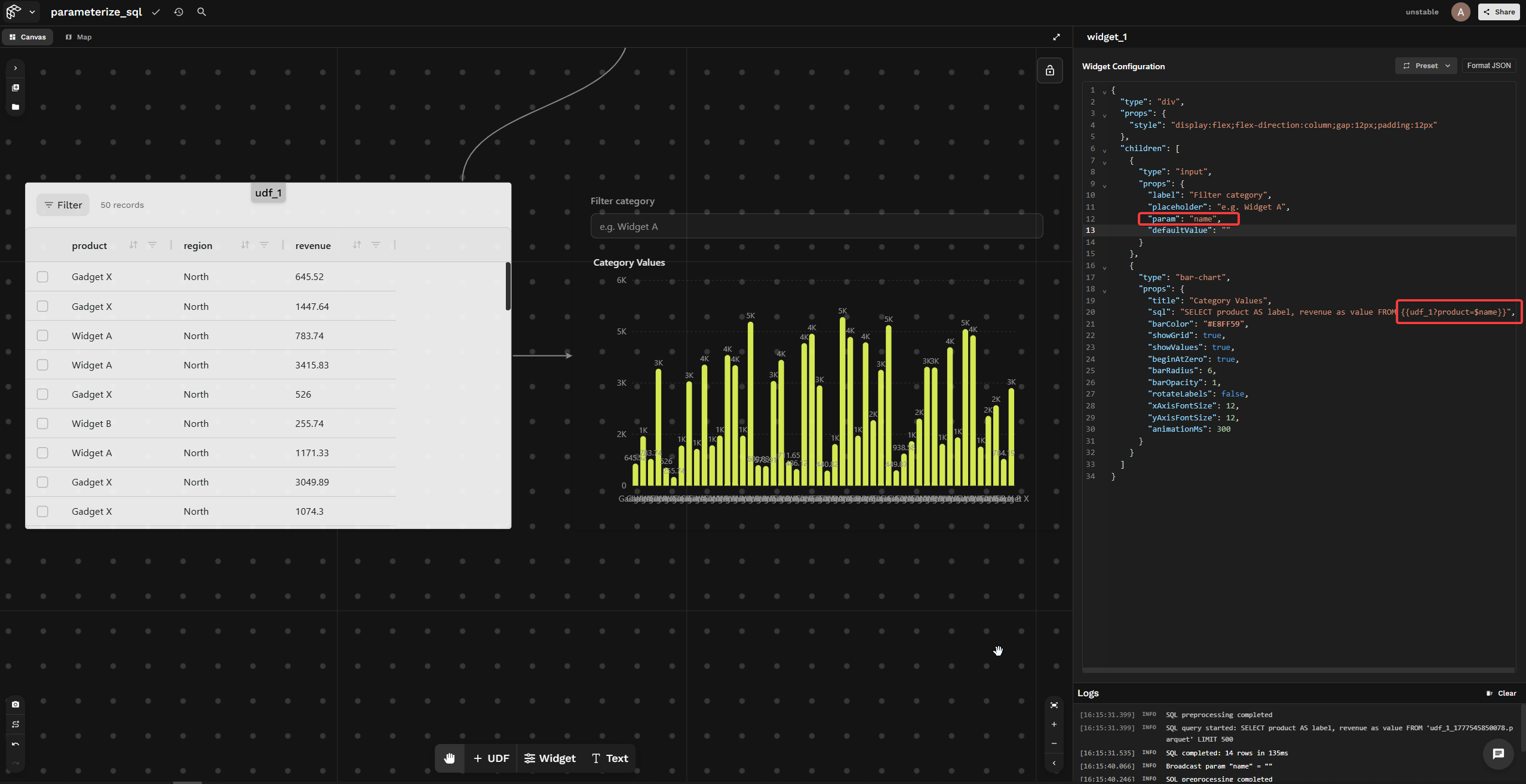Filter the revenue column

(376, 245)
